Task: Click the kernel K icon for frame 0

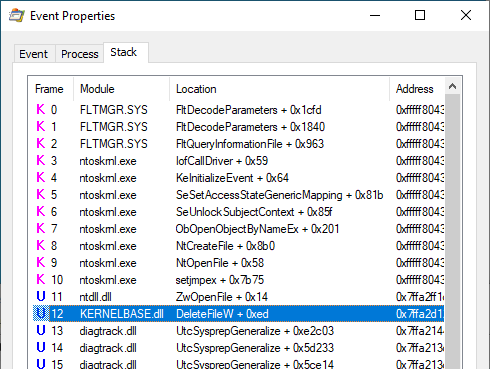Action: pyautogui.click(x=41, y=109)
